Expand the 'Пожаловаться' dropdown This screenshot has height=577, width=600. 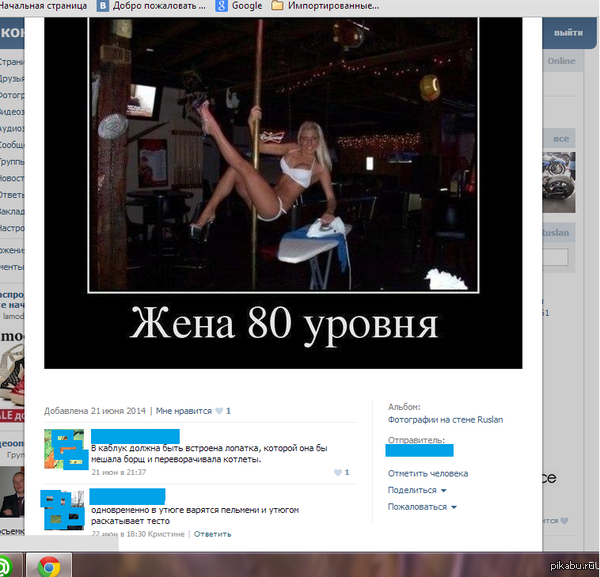[421, 507]
